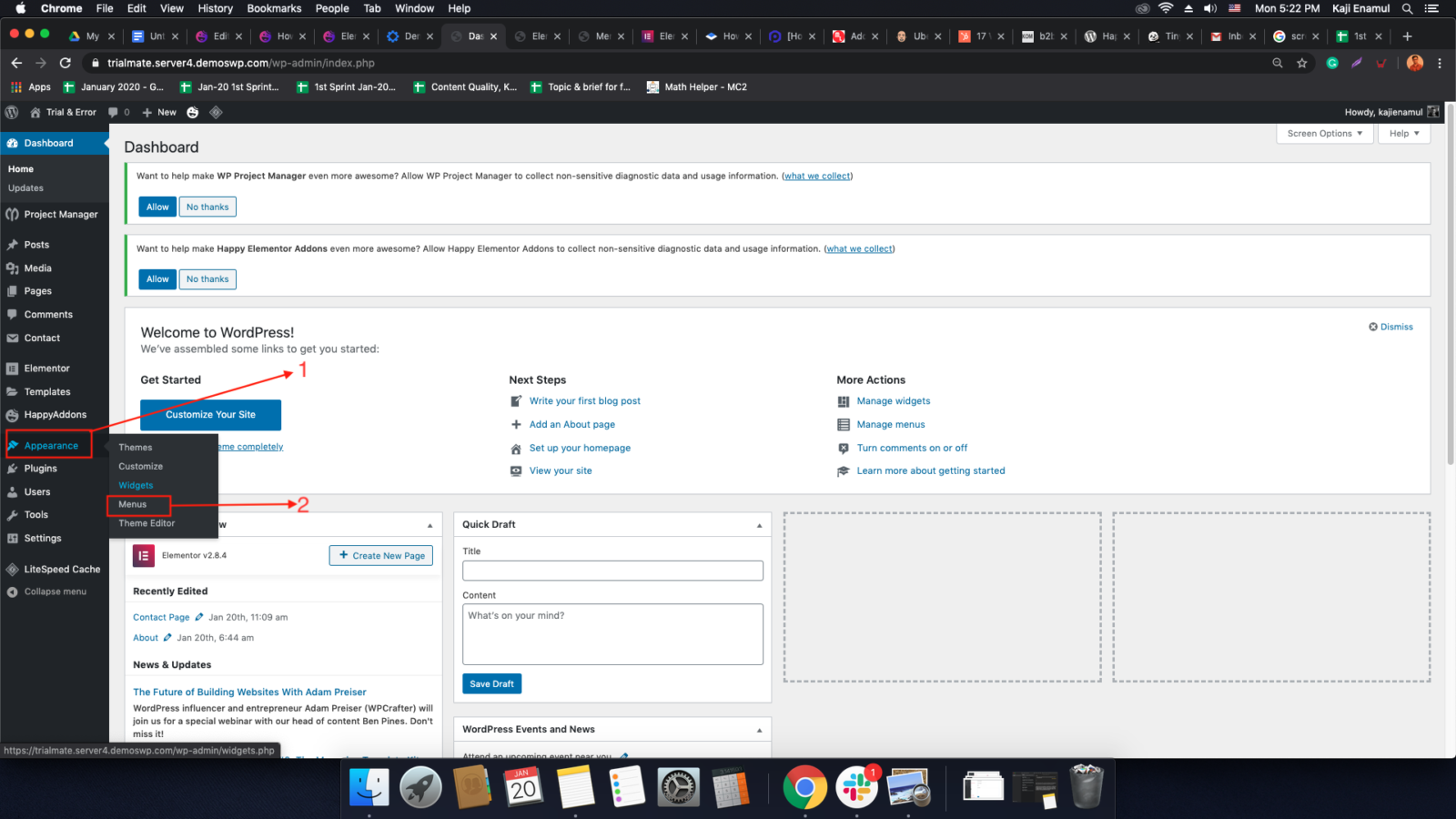The image size is (1456, 819).
Task: Open Math Helper - MC2 bookmark
Action: tap(697, 87)
